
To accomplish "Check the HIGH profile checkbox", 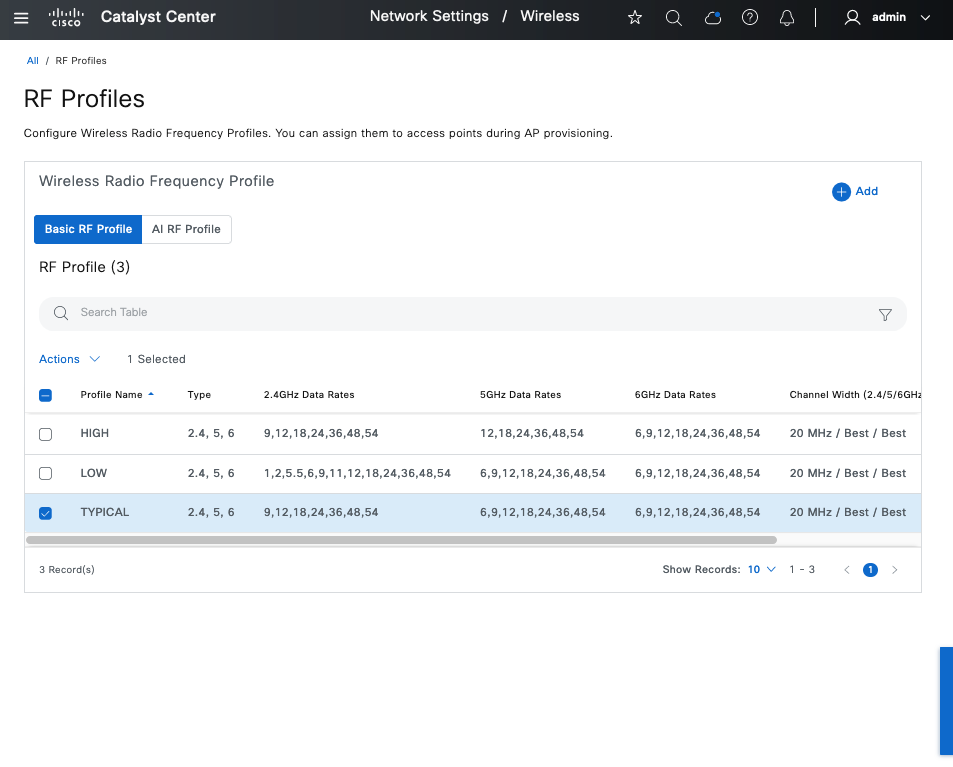I will tap(45, 434).
